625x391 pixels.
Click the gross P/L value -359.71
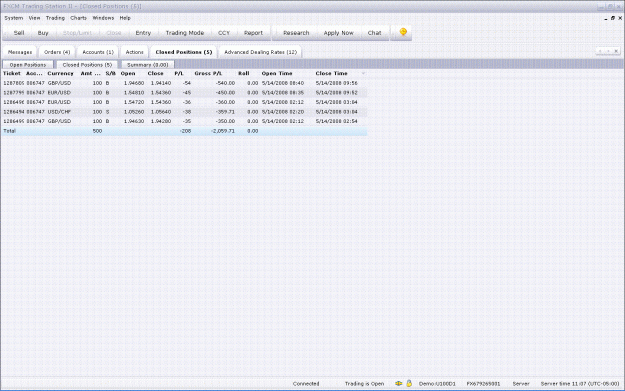225,112
